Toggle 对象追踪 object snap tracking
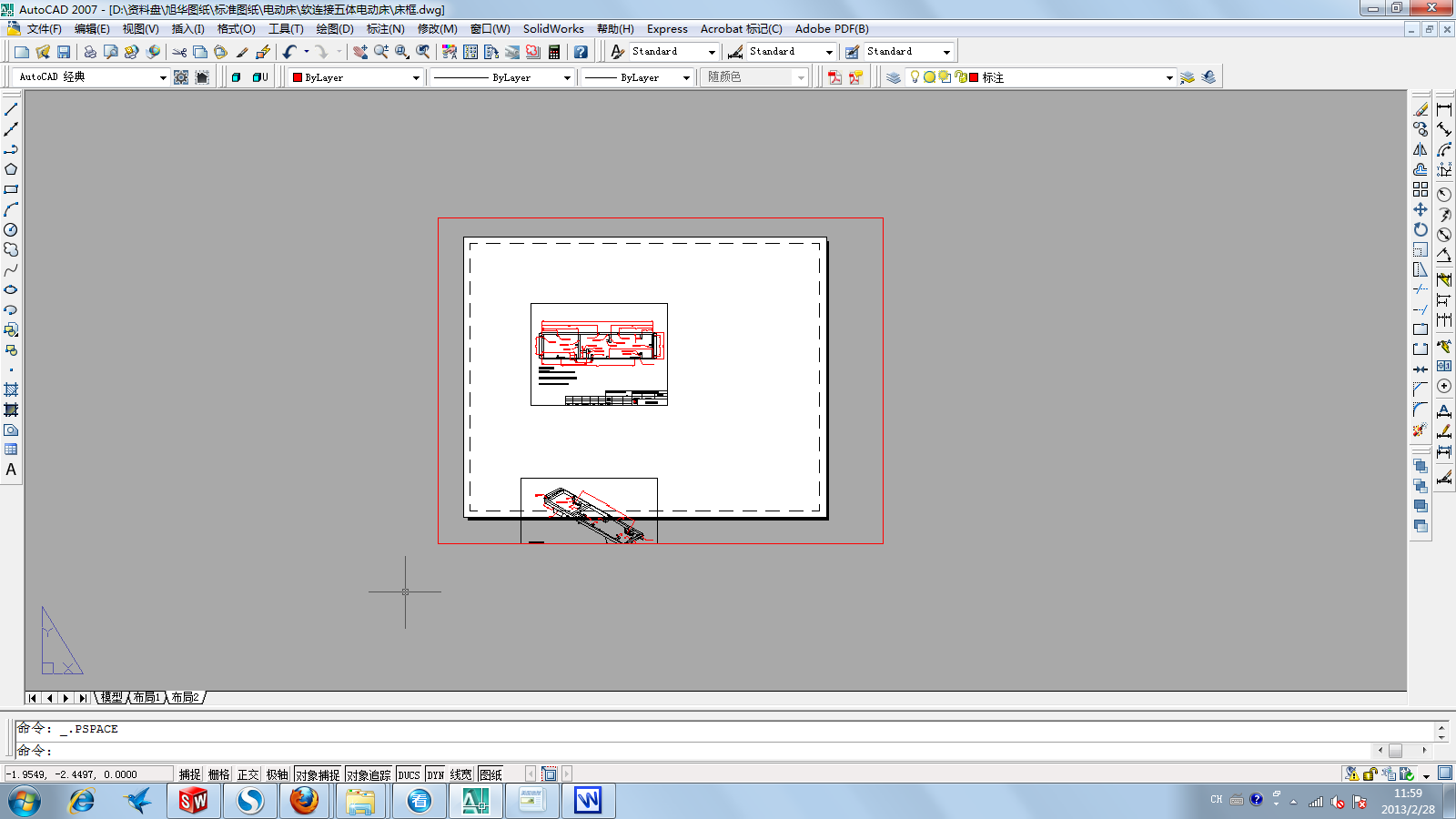The width and height of the screenshot is (1456, 819). click(369, 774)
